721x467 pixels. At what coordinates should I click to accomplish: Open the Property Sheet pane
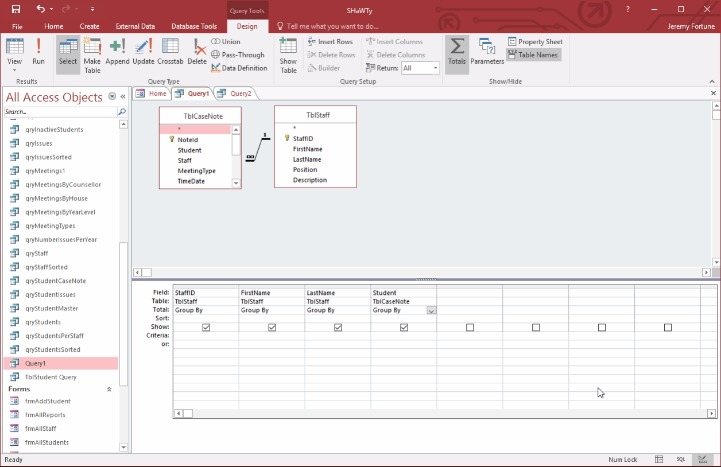[x=535, y=41]
